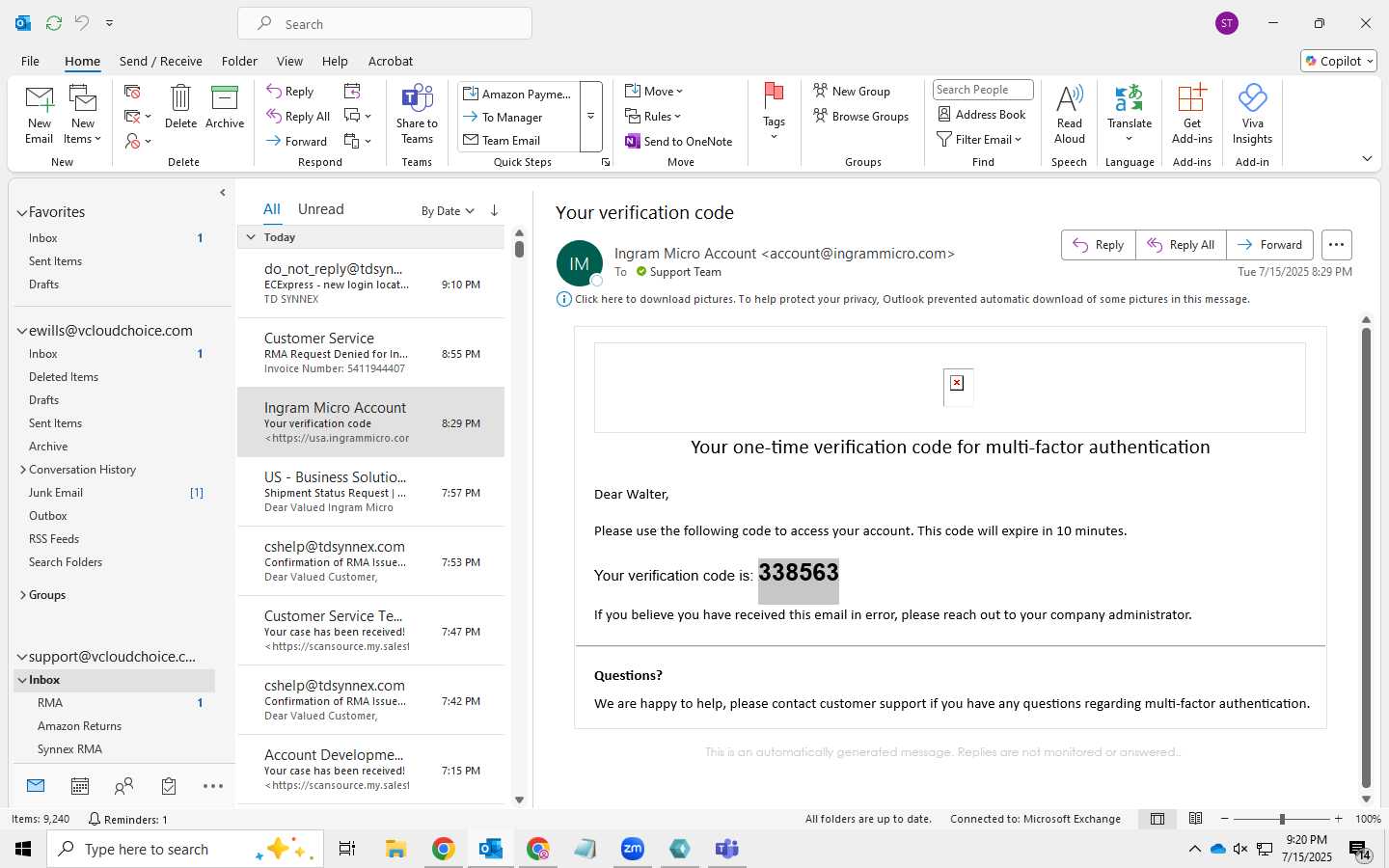Click the Send/Receive sync icon in title bar

pos(54,23)
